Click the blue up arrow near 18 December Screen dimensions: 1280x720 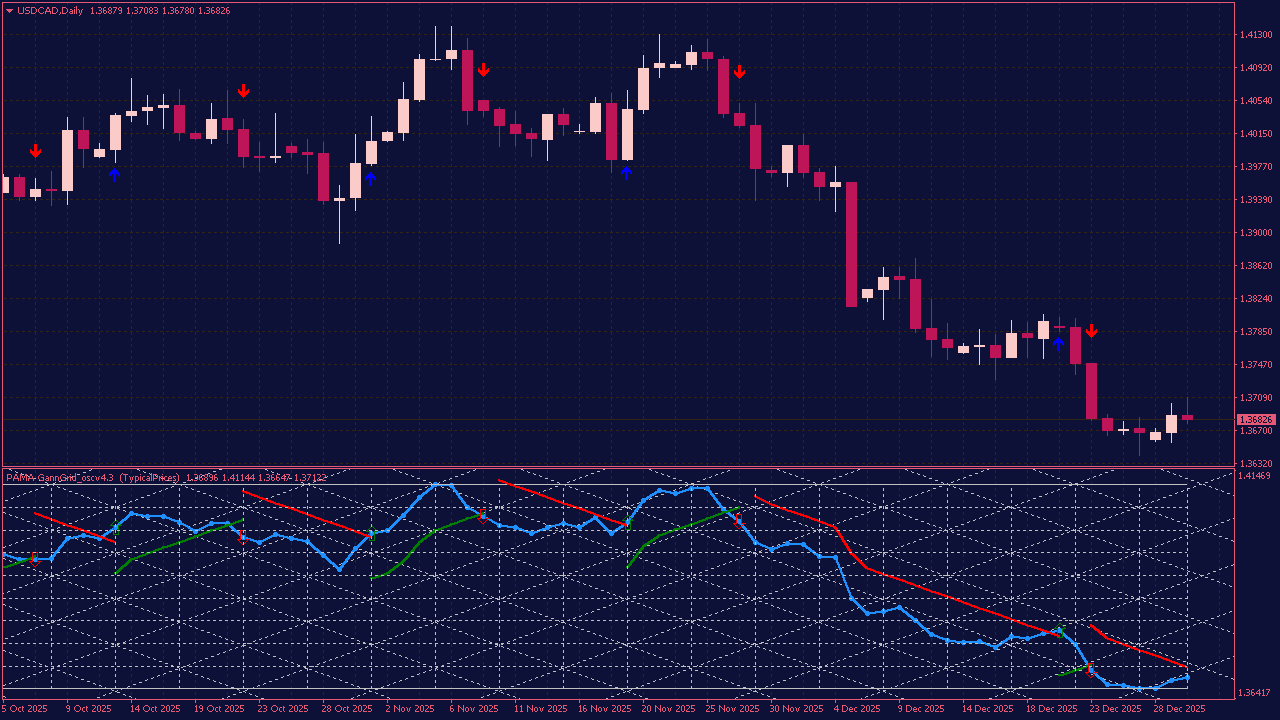click(x=1058, y=343)
